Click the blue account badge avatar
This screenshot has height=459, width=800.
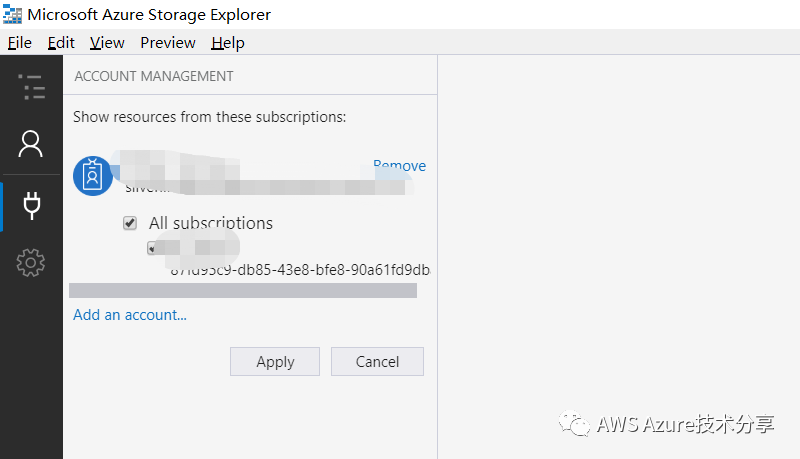coord(92,176)
